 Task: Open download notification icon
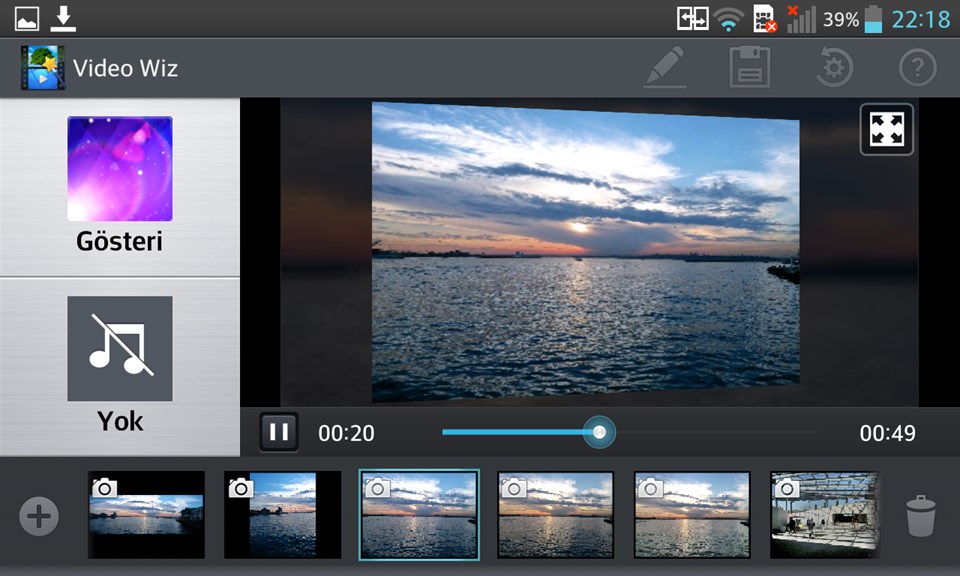(x=62, y=19)
